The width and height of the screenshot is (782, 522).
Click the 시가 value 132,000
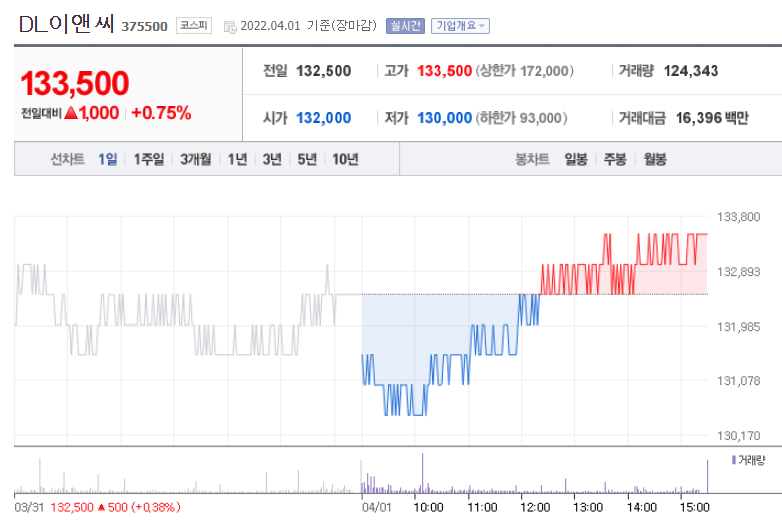pyautogui.click(x=324, y=118)
